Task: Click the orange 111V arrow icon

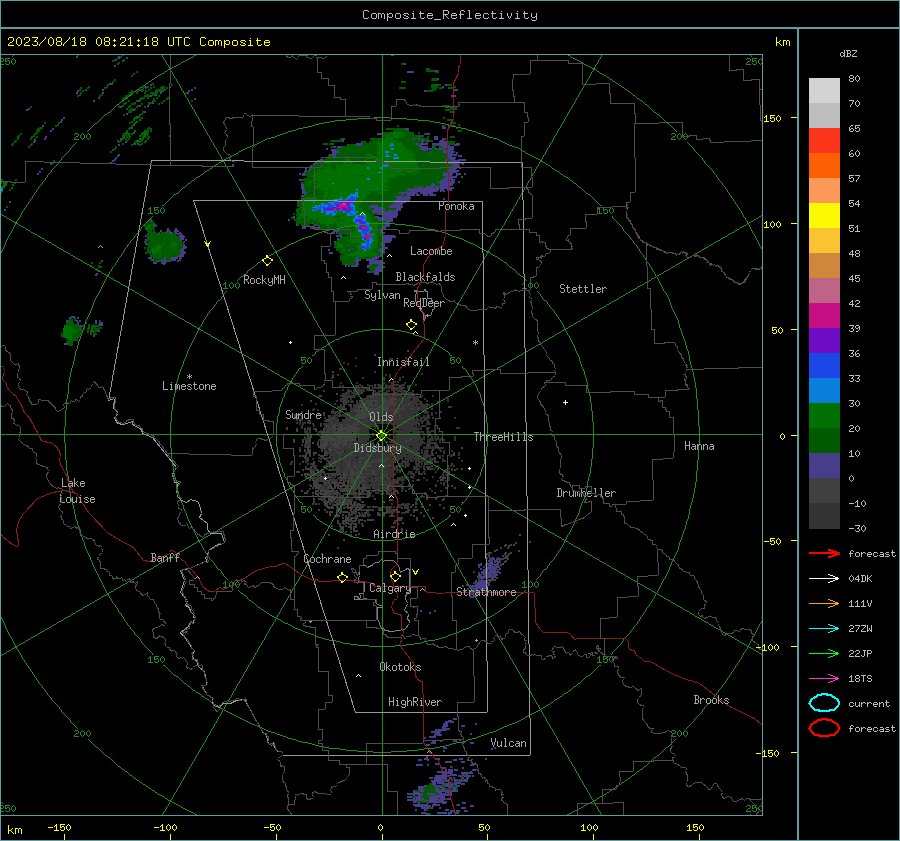Action: 824,603
